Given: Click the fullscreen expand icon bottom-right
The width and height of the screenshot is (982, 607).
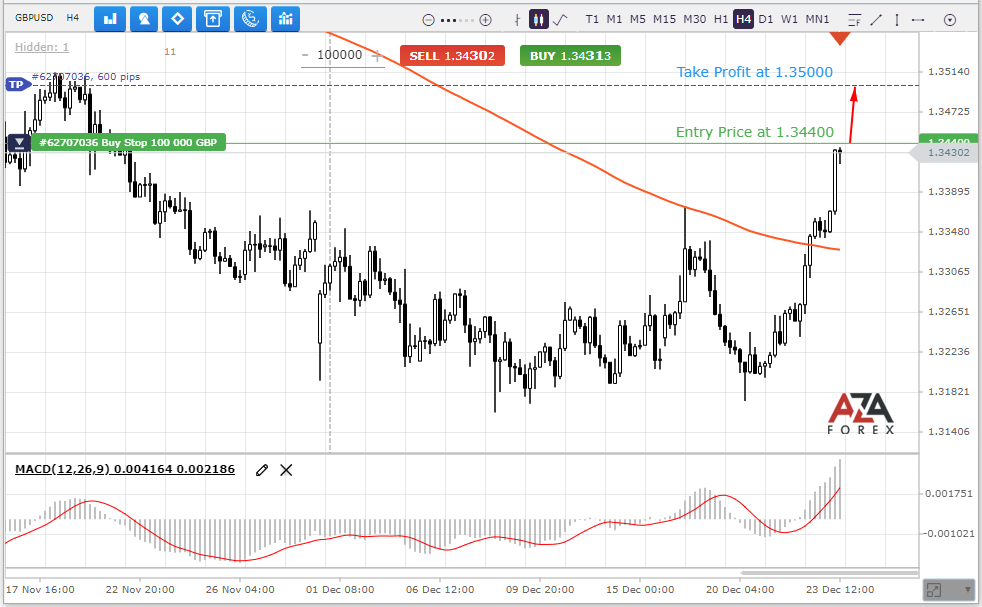Looking at the screenshot, I should [x=934, y=590].
